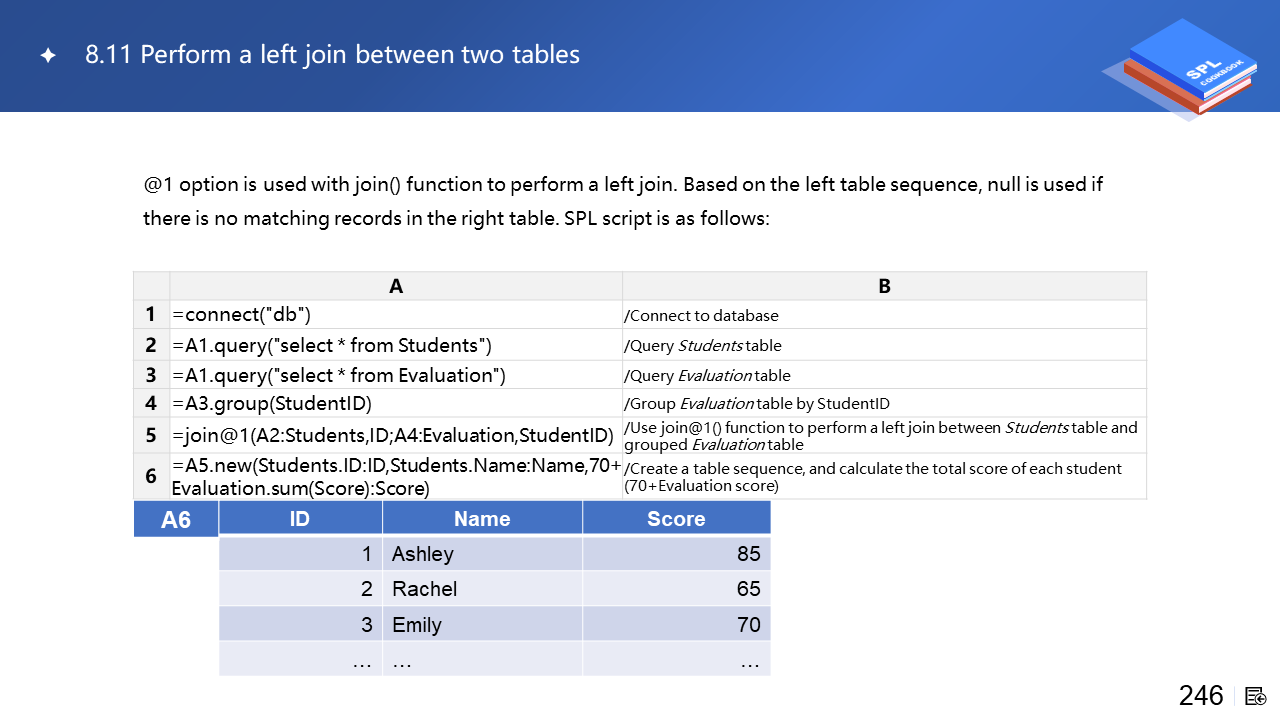Click the =A5.new formula cell
1280x720 pixels.
tap(396, 477)
